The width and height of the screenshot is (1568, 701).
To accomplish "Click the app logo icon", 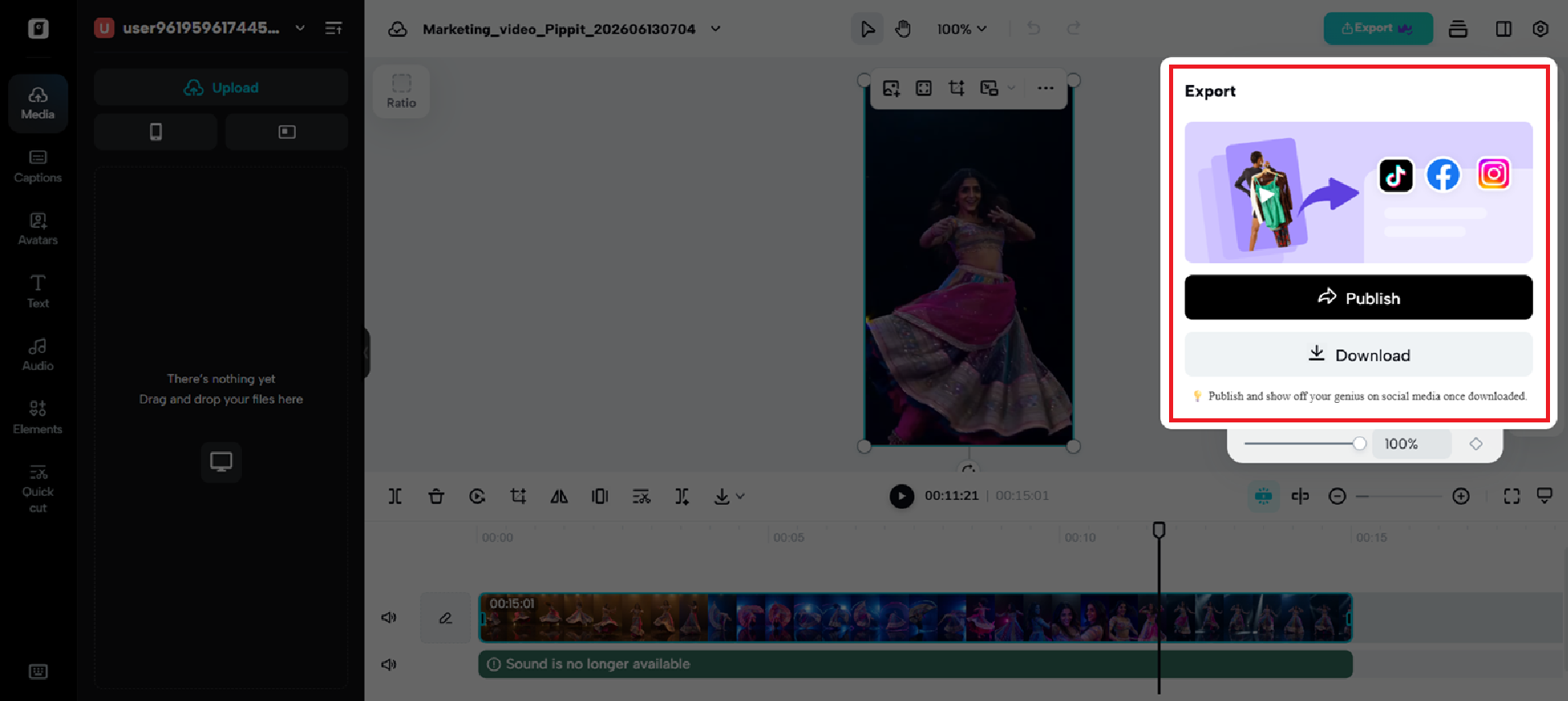I will click(x=38, y=29).
